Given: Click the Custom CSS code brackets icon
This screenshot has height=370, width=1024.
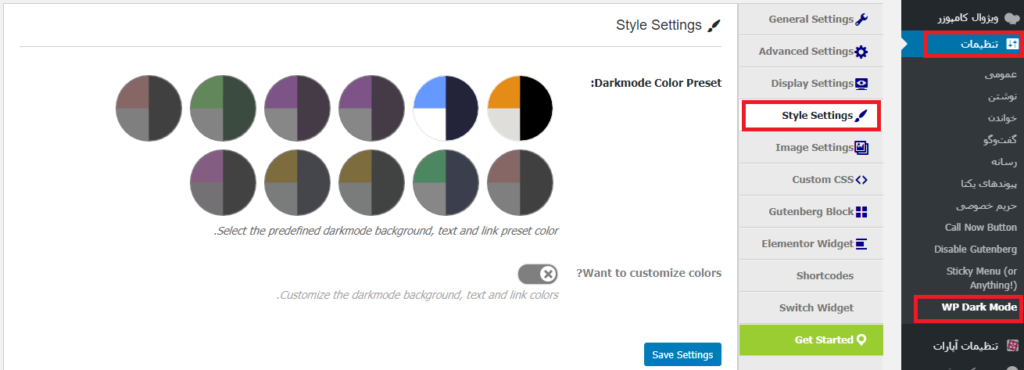Looking at the screenshot, I should (x=861, y=179).
